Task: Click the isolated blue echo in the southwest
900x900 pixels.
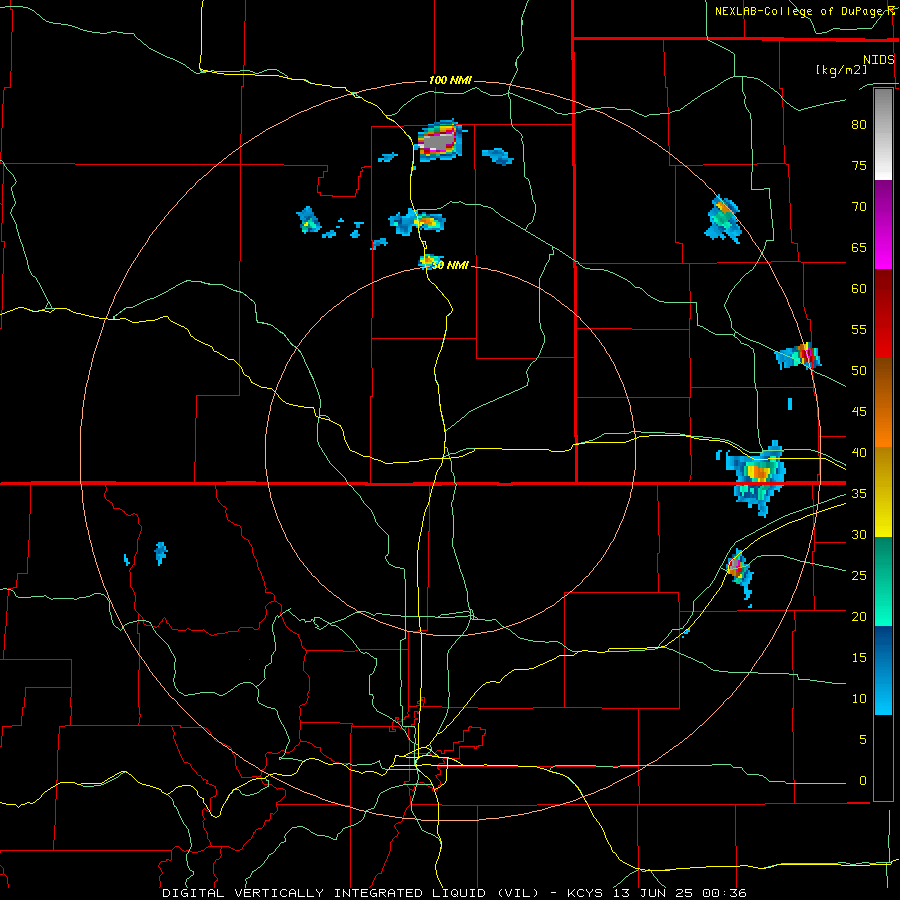Action: pyautogui.click(x=161, y=553)
